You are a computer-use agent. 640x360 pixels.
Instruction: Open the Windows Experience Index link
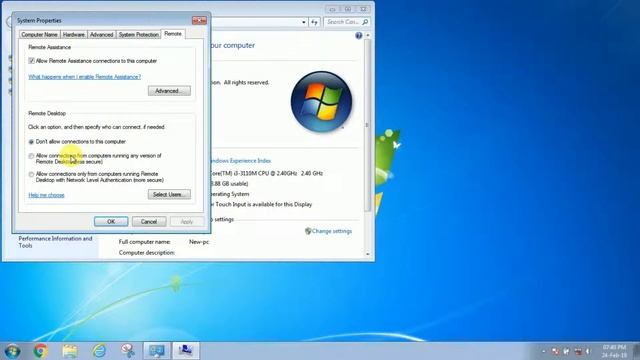pyautogui.click(x=240, y=161)
